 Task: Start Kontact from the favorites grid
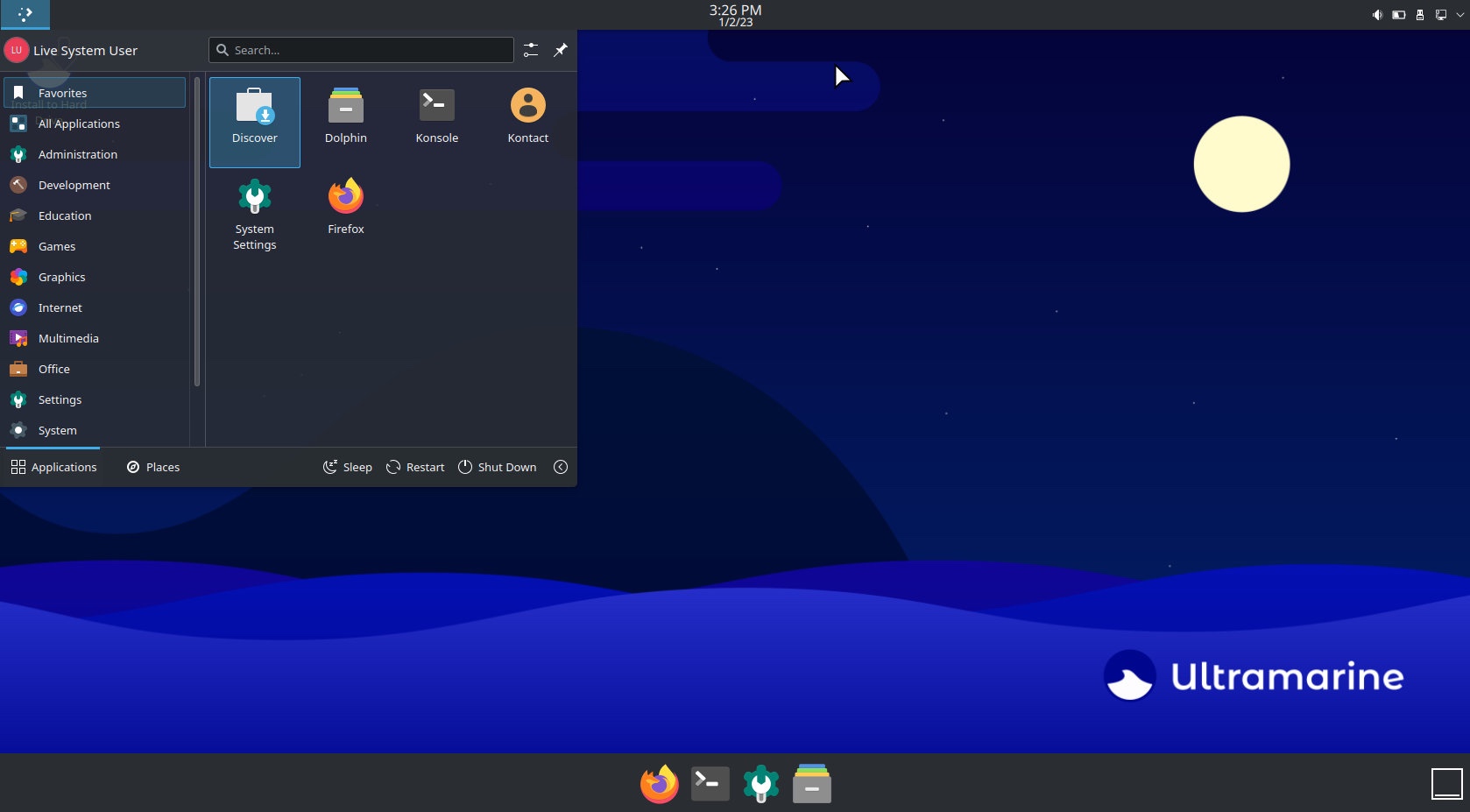coord(527,117)
